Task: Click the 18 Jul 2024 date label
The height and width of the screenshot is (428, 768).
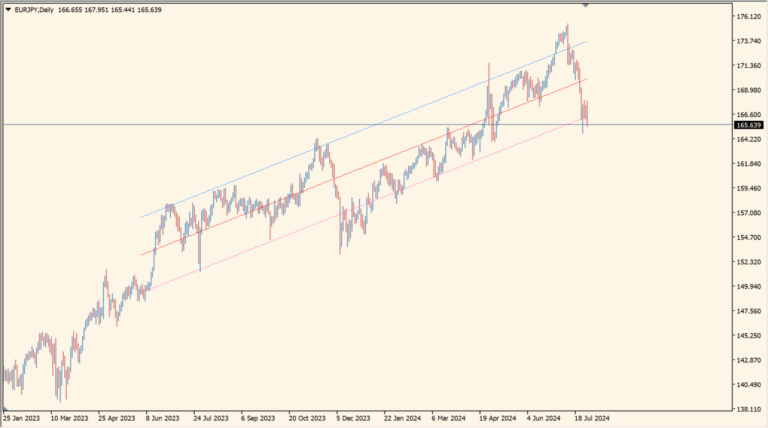Action: [x=592, y=418]
